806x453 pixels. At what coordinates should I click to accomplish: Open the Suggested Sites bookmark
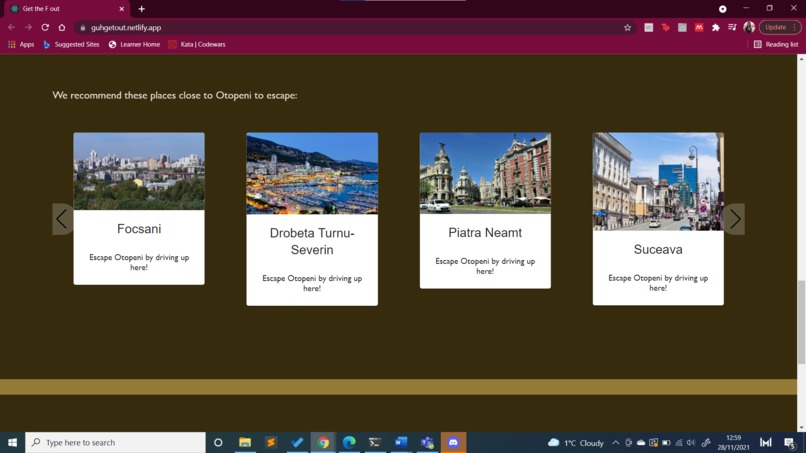tap(71, 45)
